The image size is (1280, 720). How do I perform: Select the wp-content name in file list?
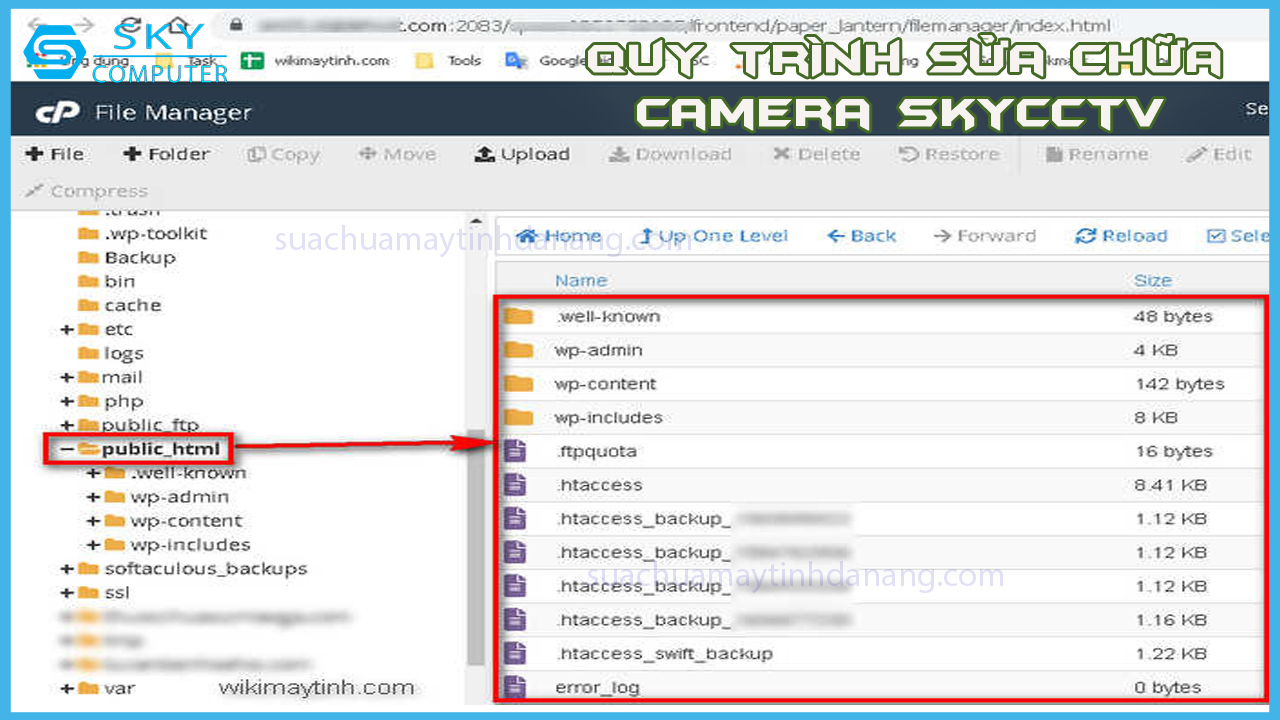tap(605, 384)
